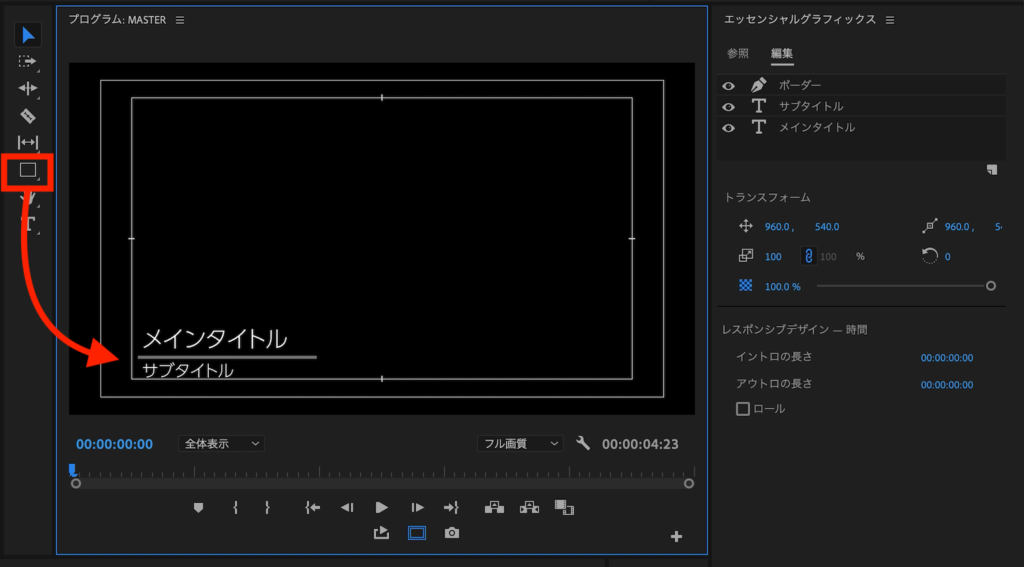
Task: Choose the Track Select Forward tool
Action: [28, 61]
